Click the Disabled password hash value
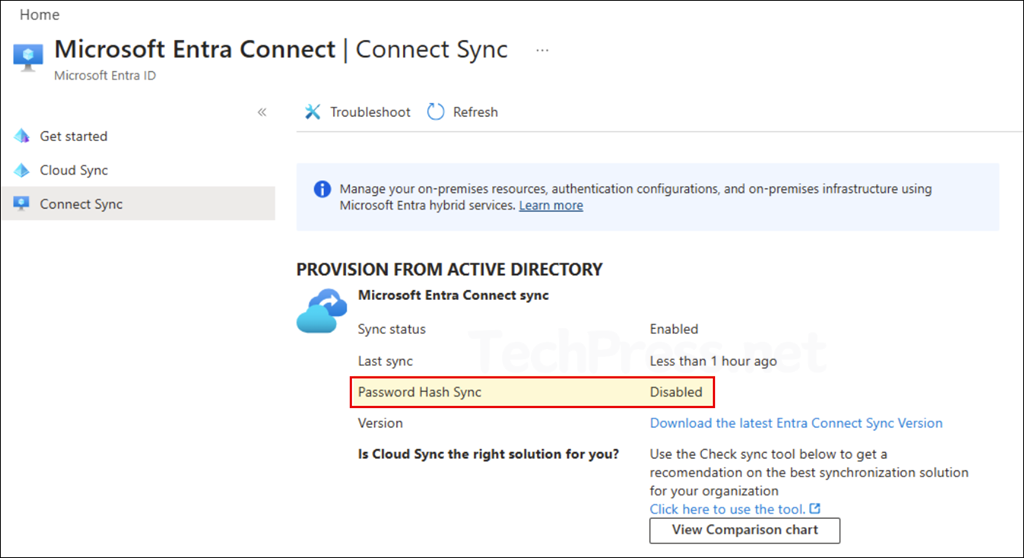The image size is (1024, 558). (676, 392)
